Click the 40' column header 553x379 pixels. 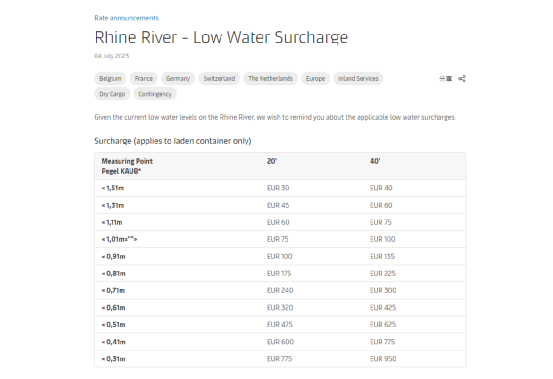(375, 161)
